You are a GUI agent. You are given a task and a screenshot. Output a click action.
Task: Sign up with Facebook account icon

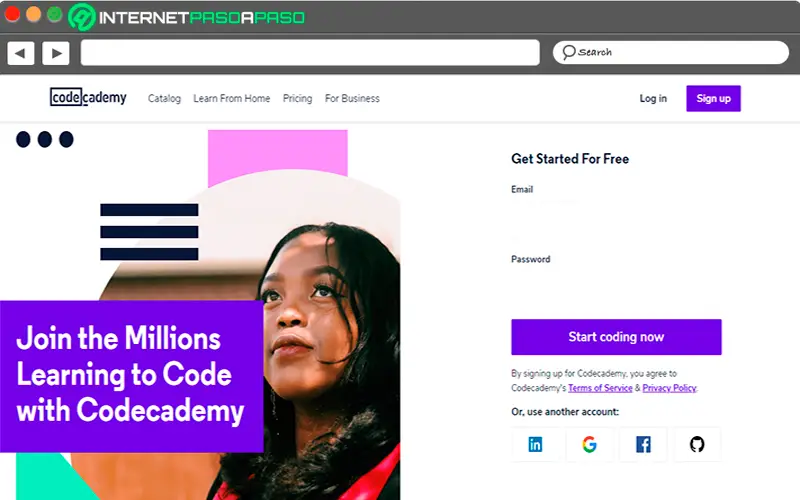[643, 444]
